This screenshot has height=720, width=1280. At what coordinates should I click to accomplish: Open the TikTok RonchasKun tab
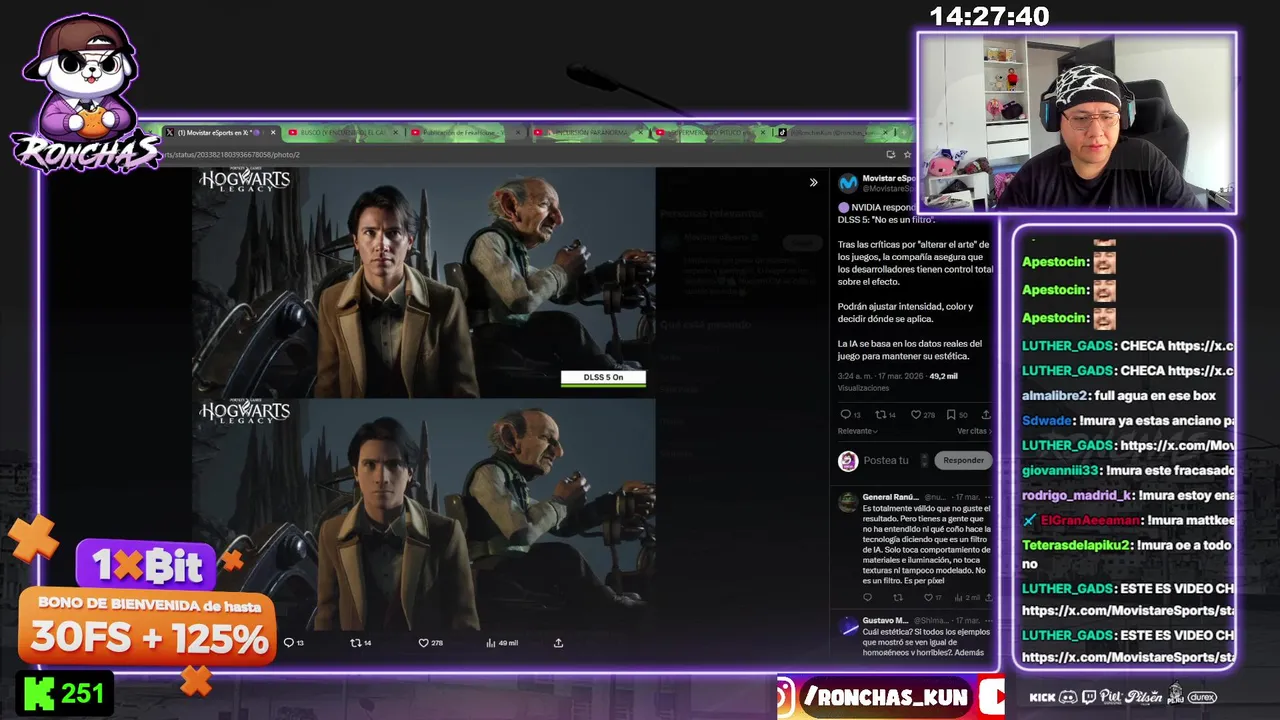tap(831, 132)
